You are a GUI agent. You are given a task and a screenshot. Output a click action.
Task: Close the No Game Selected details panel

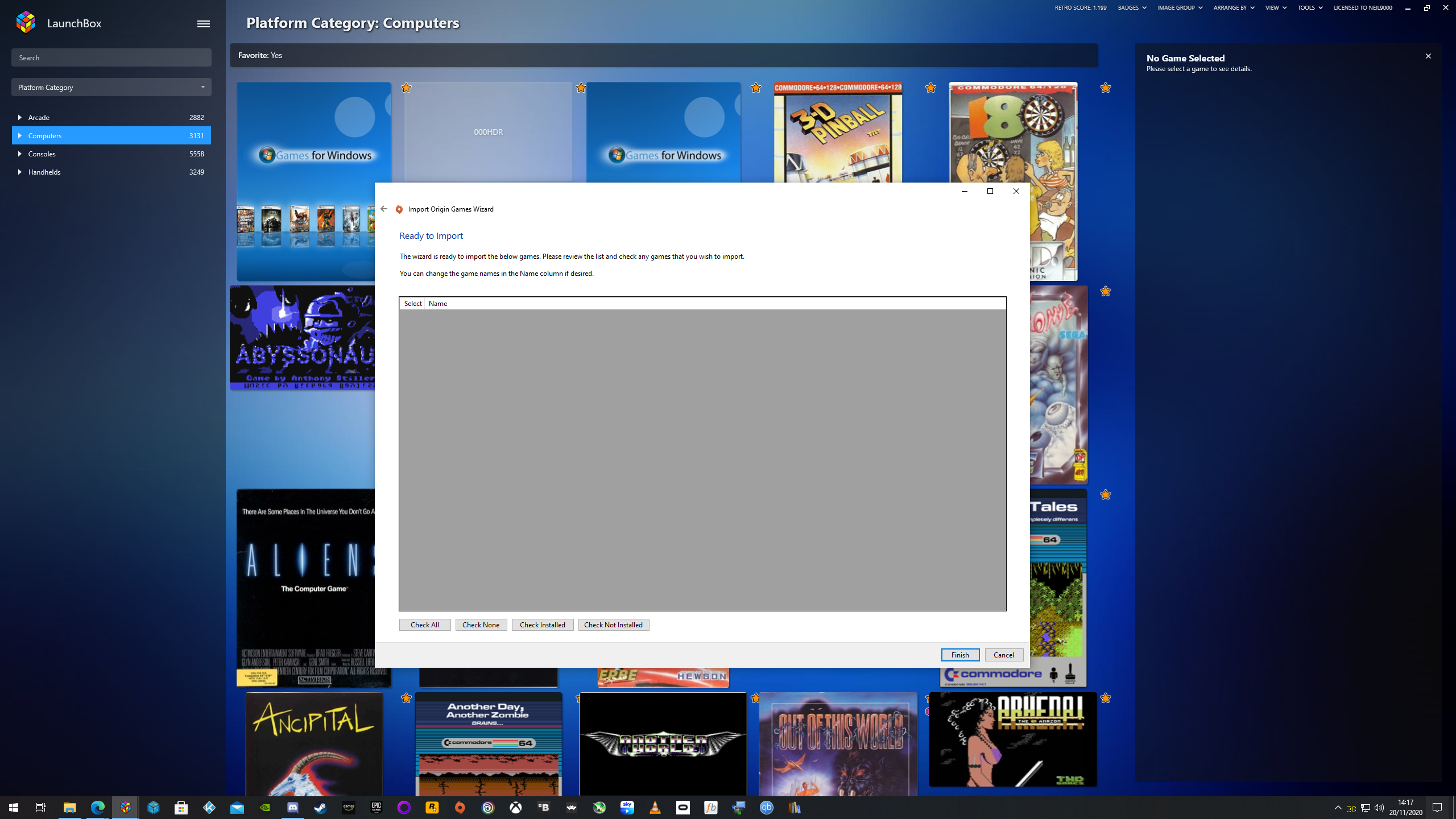(1428, 56)
